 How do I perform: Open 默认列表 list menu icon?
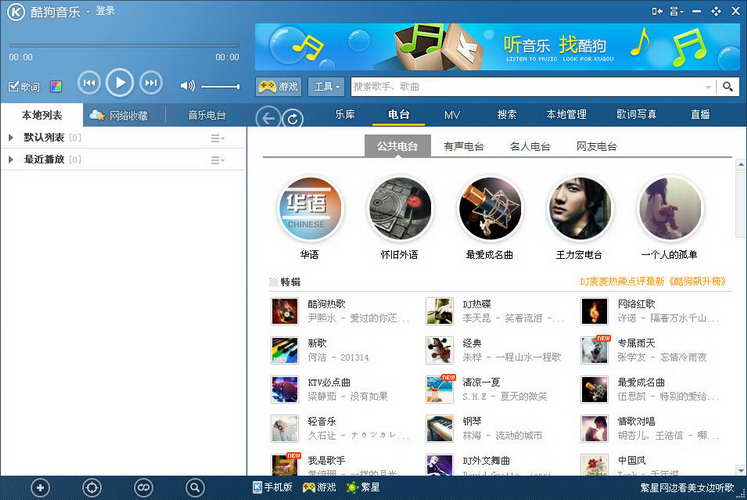tap(217, 138)
